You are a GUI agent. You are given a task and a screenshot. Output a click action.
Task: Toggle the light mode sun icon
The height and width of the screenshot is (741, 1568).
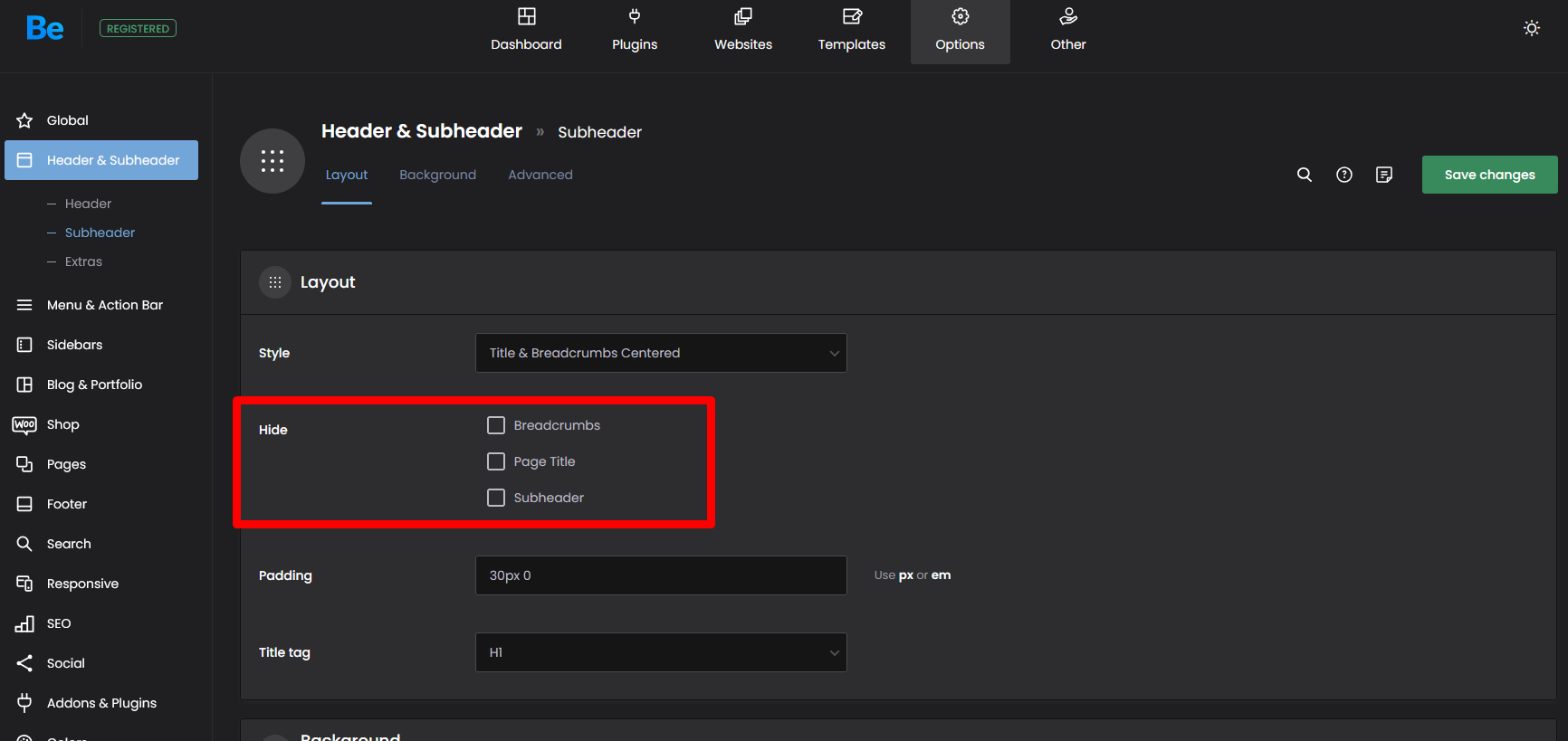point(1531,28)
